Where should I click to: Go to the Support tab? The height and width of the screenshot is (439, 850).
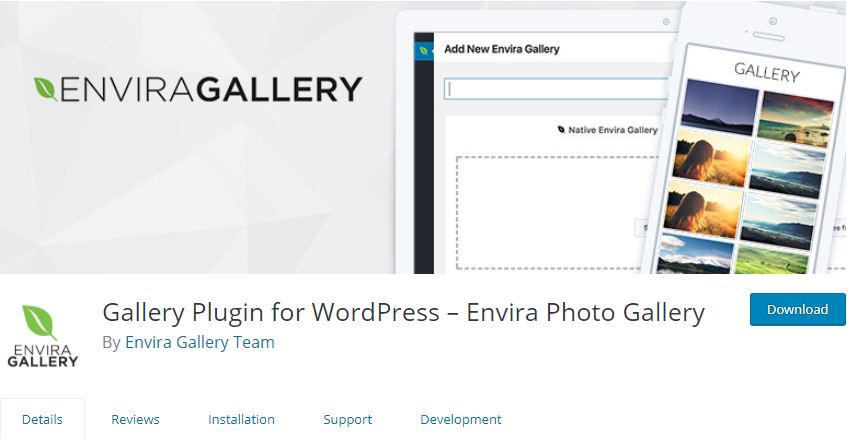click(347, 419)
